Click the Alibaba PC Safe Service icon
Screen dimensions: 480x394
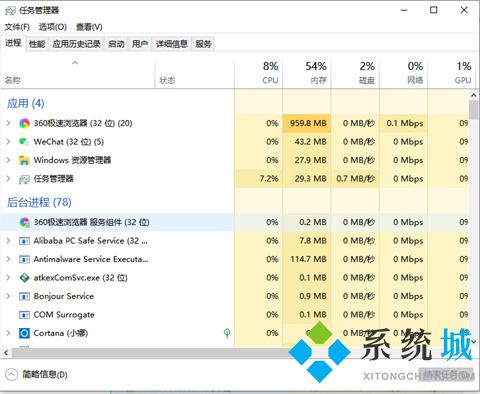coord(24,241)
